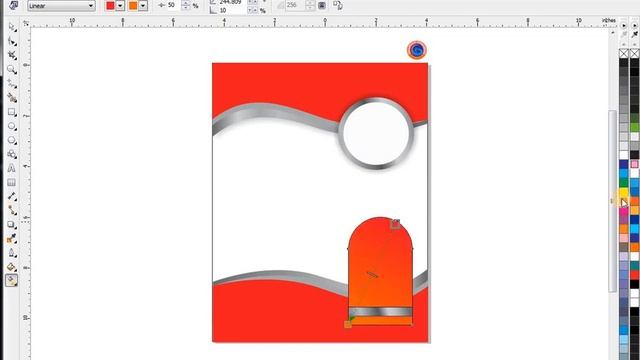Click the ruler origin corner box
Screen dimensions: 640x360
coord(26,24)
